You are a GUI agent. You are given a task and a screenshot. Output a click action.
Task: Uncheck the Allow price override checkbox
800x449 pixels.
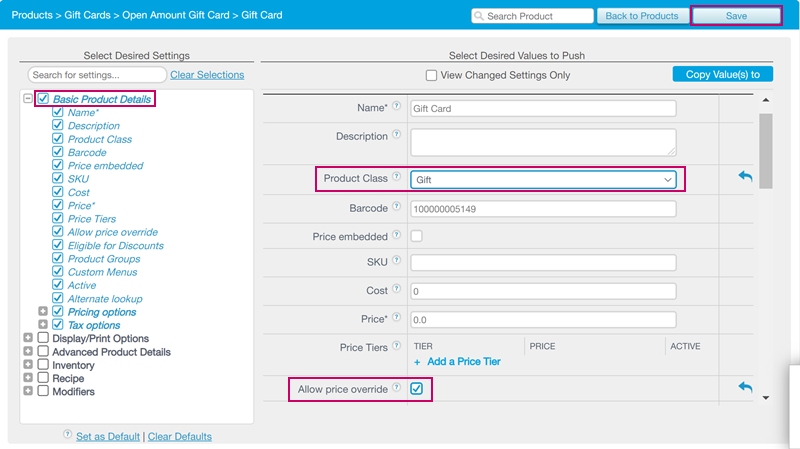pyautogui.click(x=417, y=388)
